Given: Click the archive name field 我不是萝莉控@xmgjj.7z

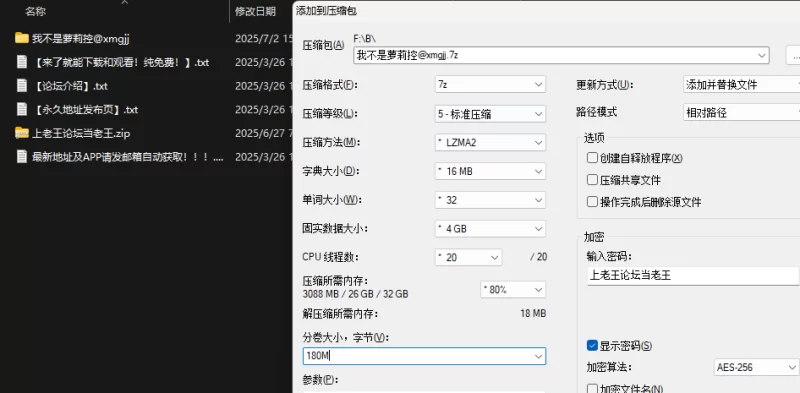Looking at the screenshot, I should [x=561, y=55].
